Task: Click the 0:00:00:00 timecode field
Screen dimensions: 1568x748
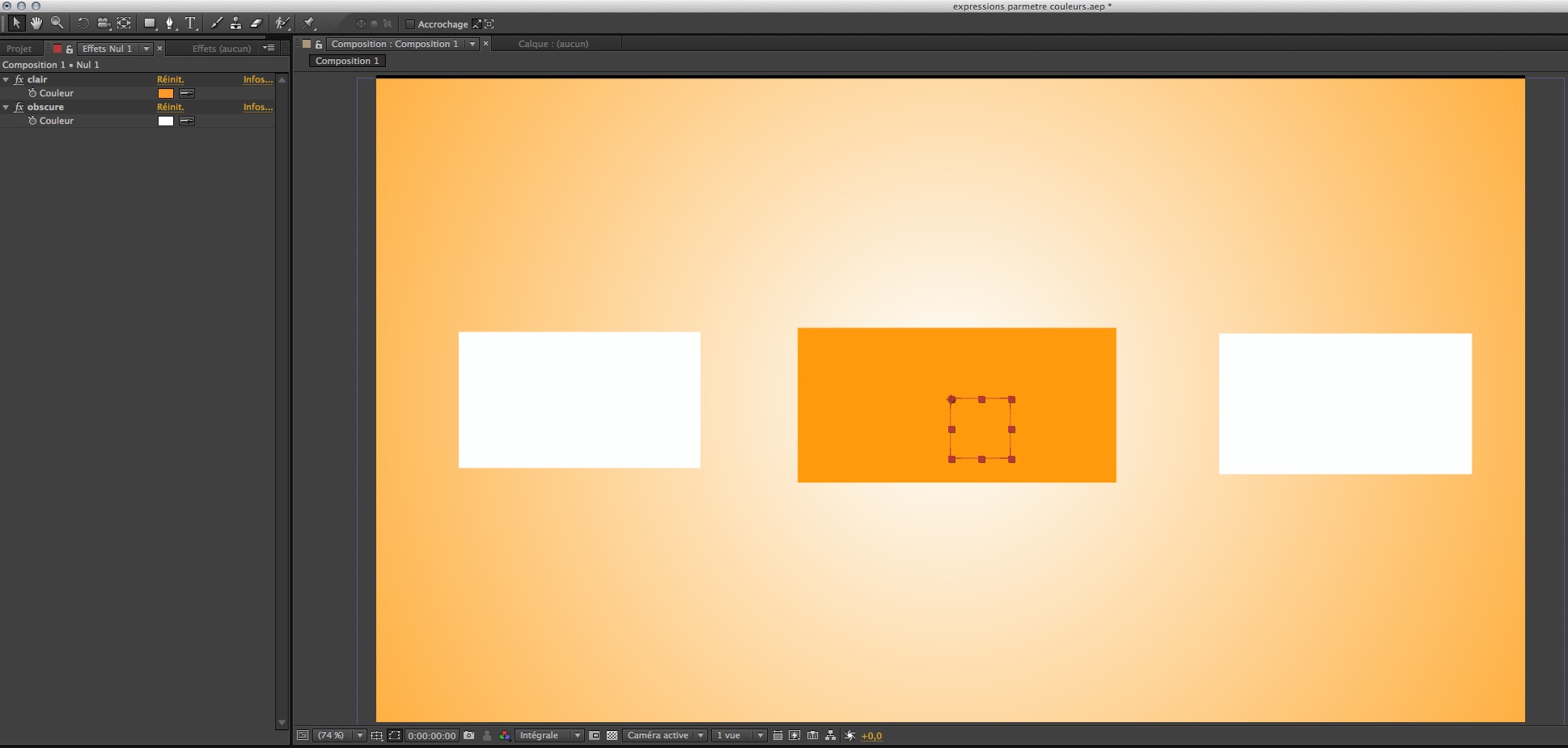Action: click(x=431, y=736)
